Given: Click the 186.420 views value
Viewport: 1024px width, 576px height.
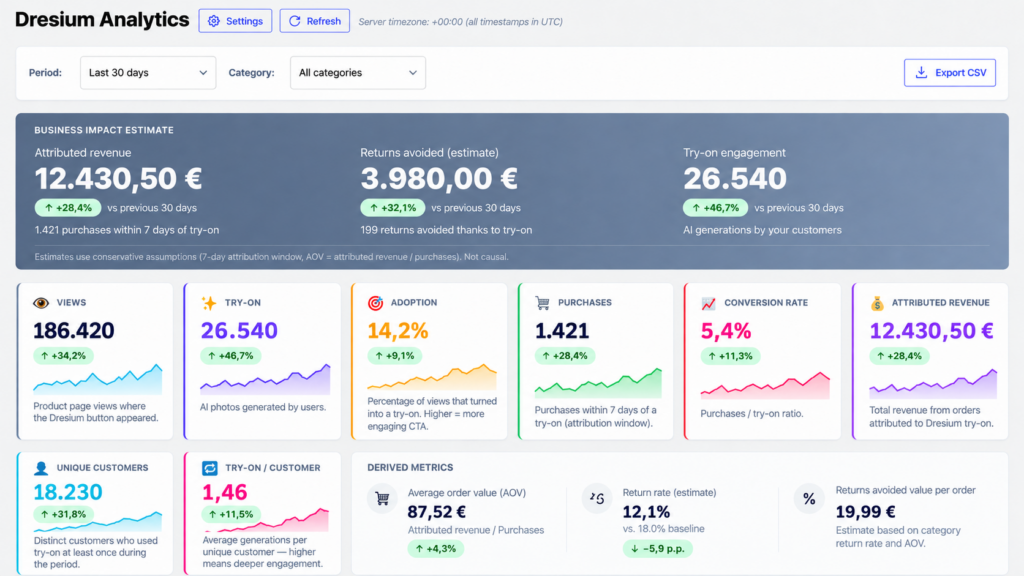Looking at the screenshot, I should [74, 330].
